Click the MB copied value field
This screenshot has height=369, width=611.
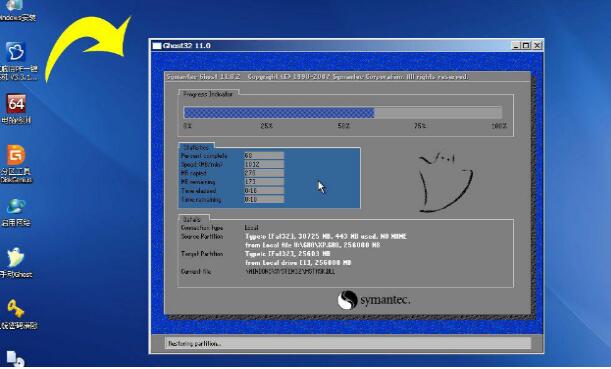[x=264, y=173]
